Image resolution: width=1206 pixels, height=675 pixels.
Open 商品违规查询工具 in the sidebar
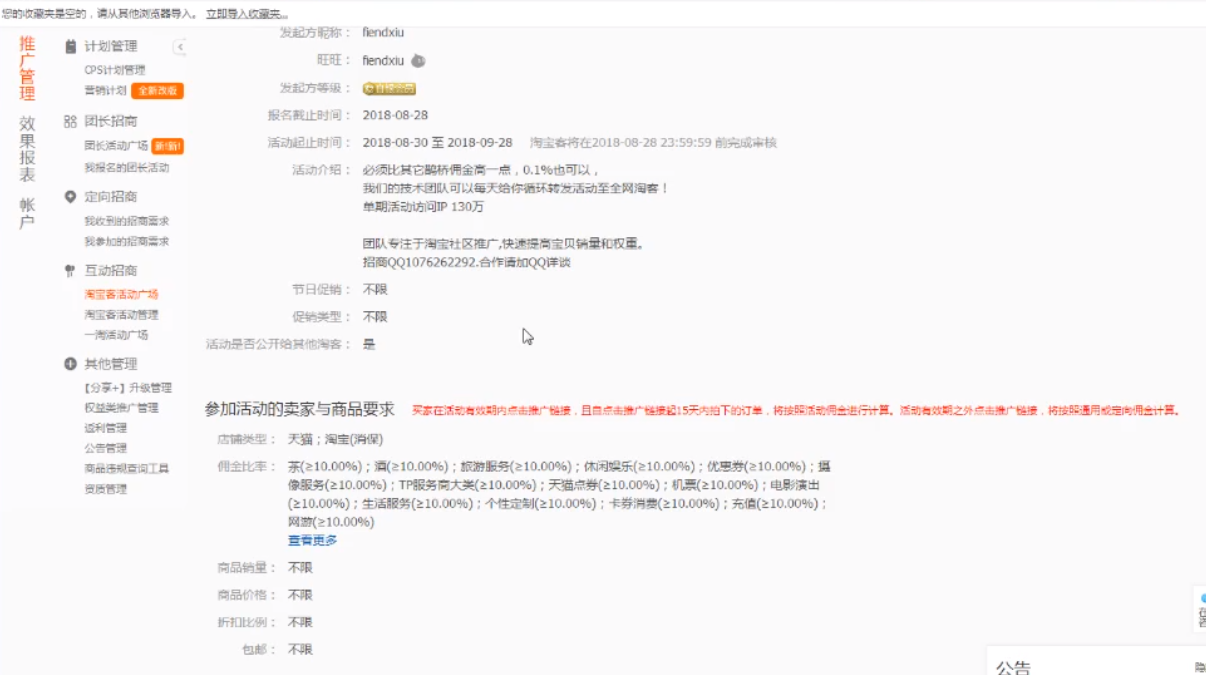[x=126, y=469]
